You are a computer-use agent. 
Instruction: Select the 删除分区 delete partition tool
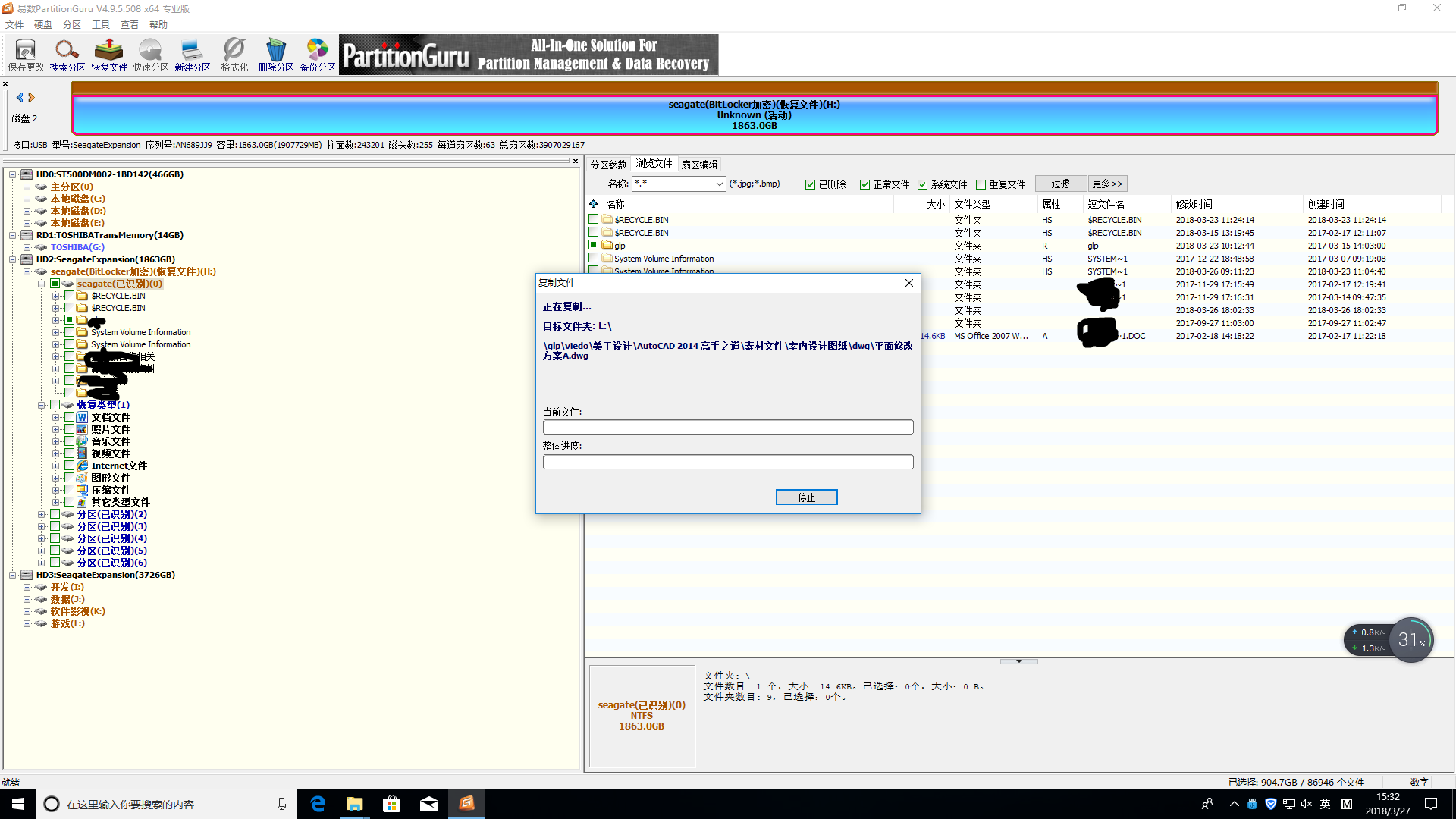pyautogui.click(x=276, y=55)
